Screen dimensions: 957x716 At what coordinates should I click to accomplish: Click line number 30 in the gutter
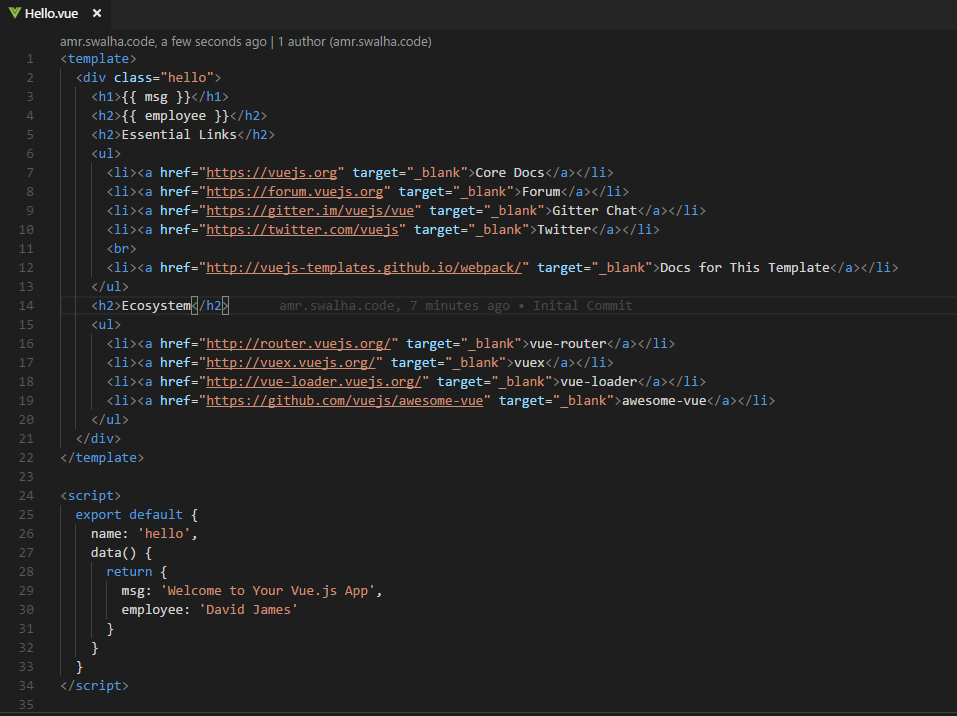[x=26, y=610]
